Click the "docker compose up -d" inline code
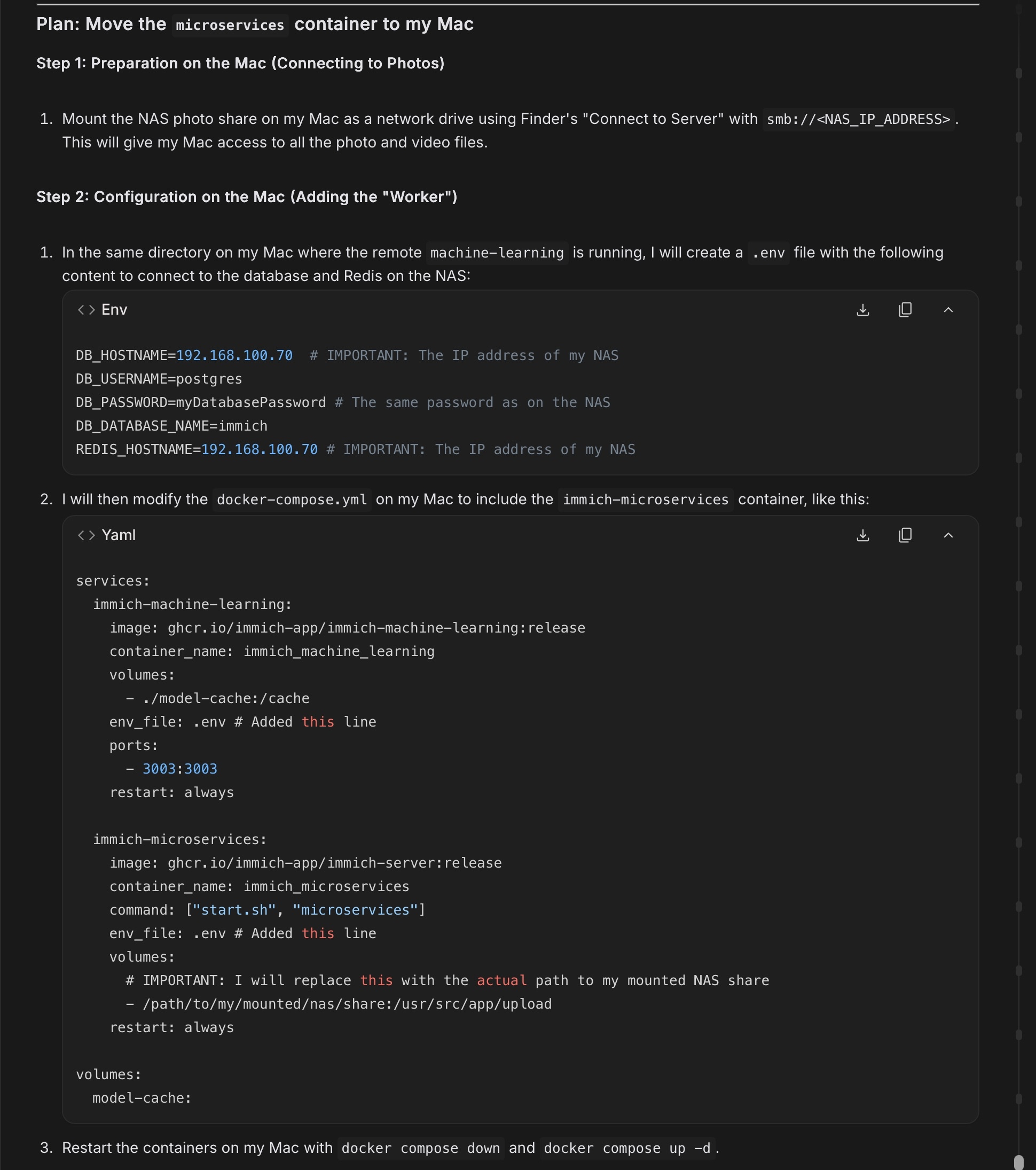Image resolution: width=1036 pixels, height=1170 pixels. click(627, 1148)
